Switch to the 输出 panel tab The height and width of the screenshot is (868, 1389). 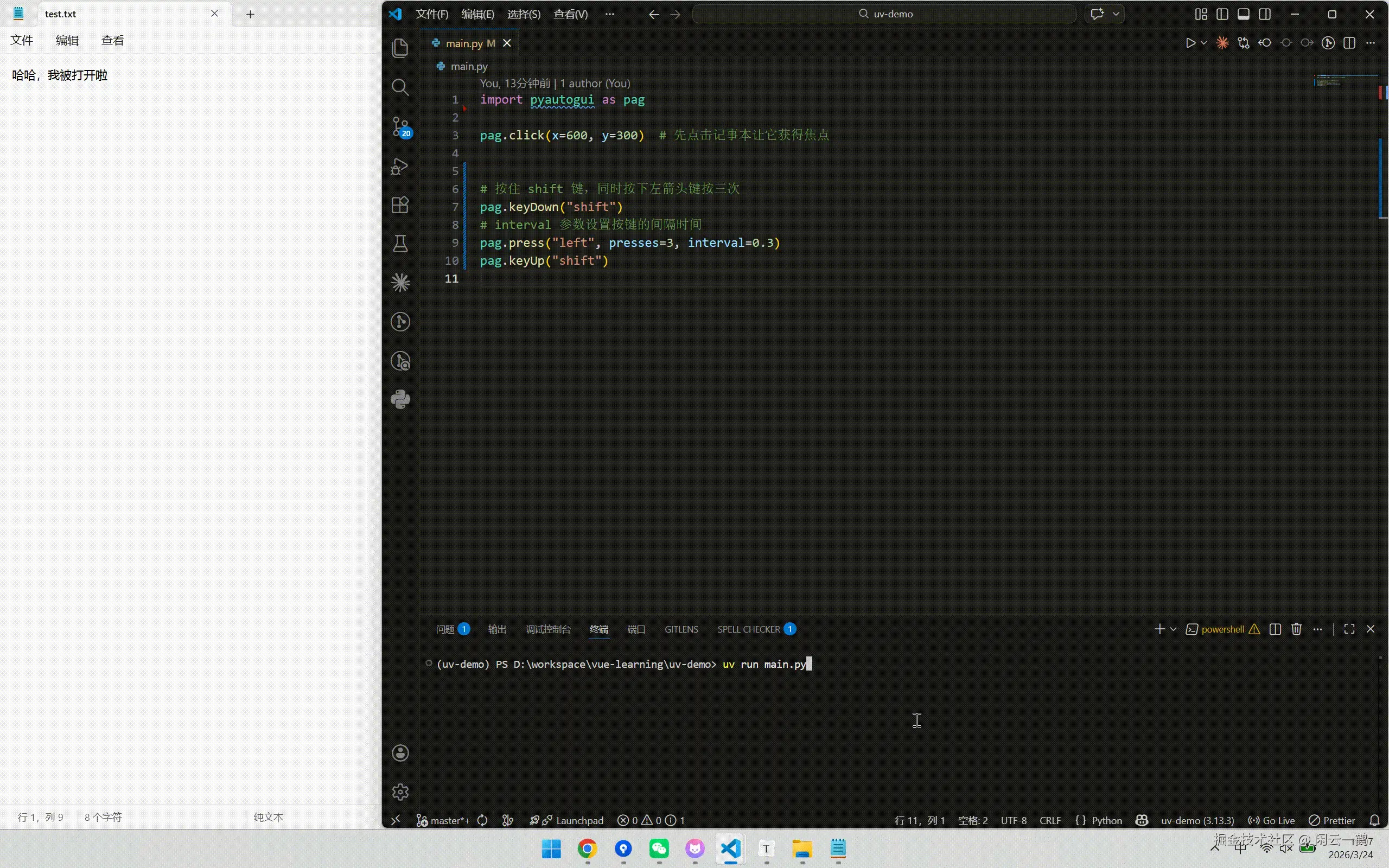tap(496, 629)
